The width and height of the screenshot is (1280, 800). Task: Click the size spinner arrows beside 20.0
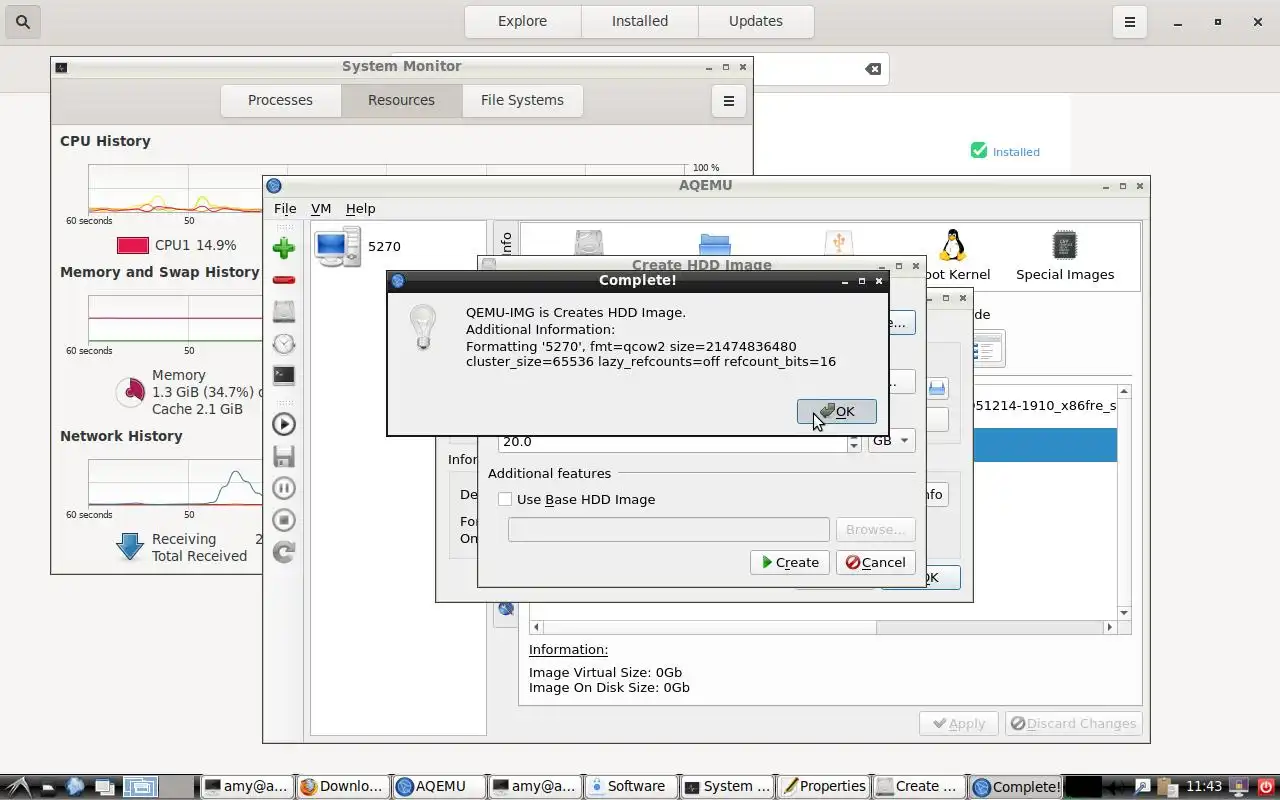(854, 441)
